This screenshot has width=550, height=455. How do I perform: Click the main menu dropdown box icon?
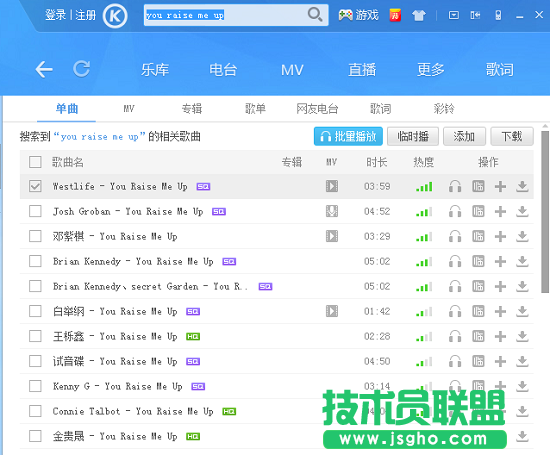click(454, 15)
